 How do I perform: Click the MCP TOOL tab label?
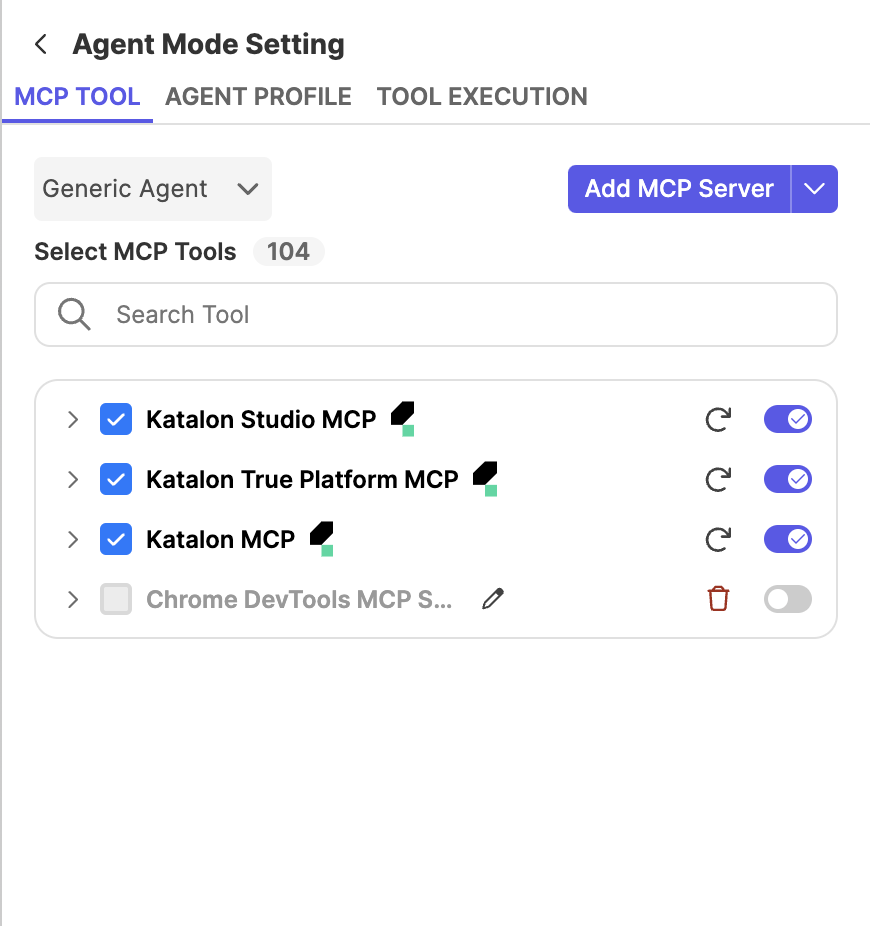pos(77,96)
